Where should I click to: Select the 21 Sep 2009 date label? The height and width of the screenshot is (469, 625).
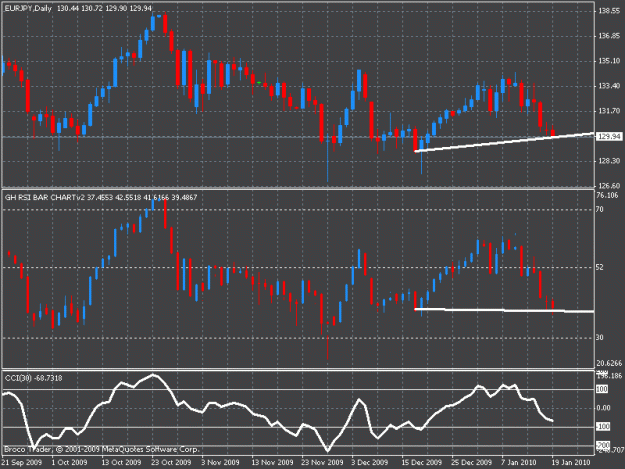[x=22, y=462]
